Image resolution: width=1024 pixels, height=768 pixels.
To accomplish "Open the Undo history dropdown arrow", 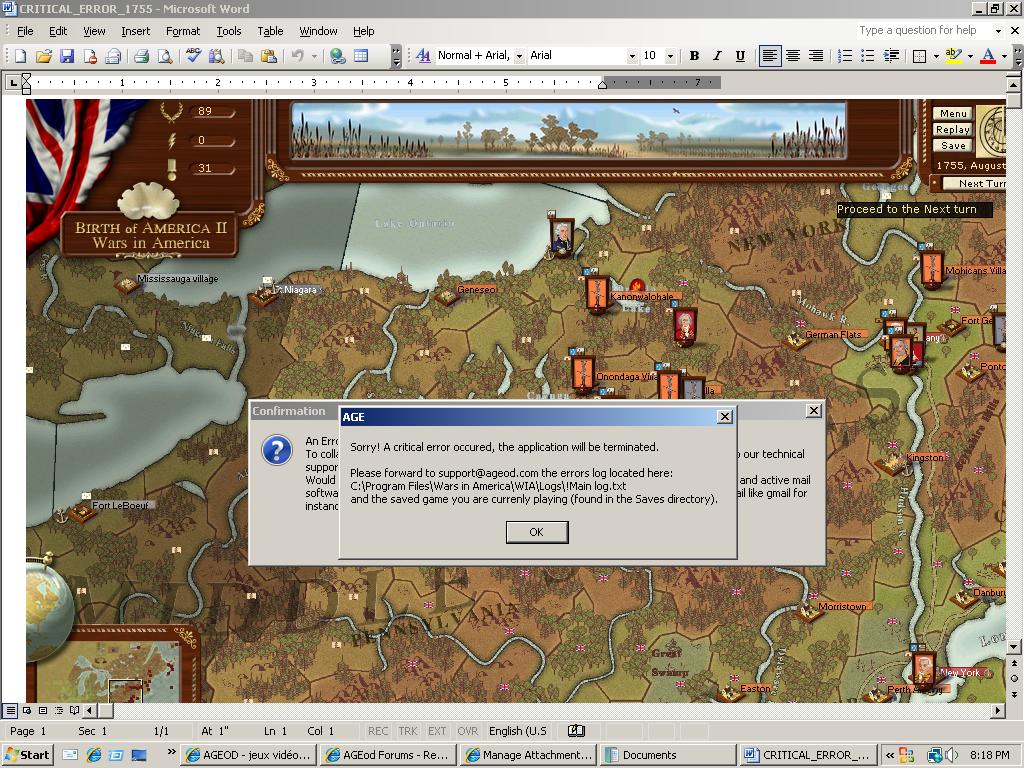I will click(312, 56).
